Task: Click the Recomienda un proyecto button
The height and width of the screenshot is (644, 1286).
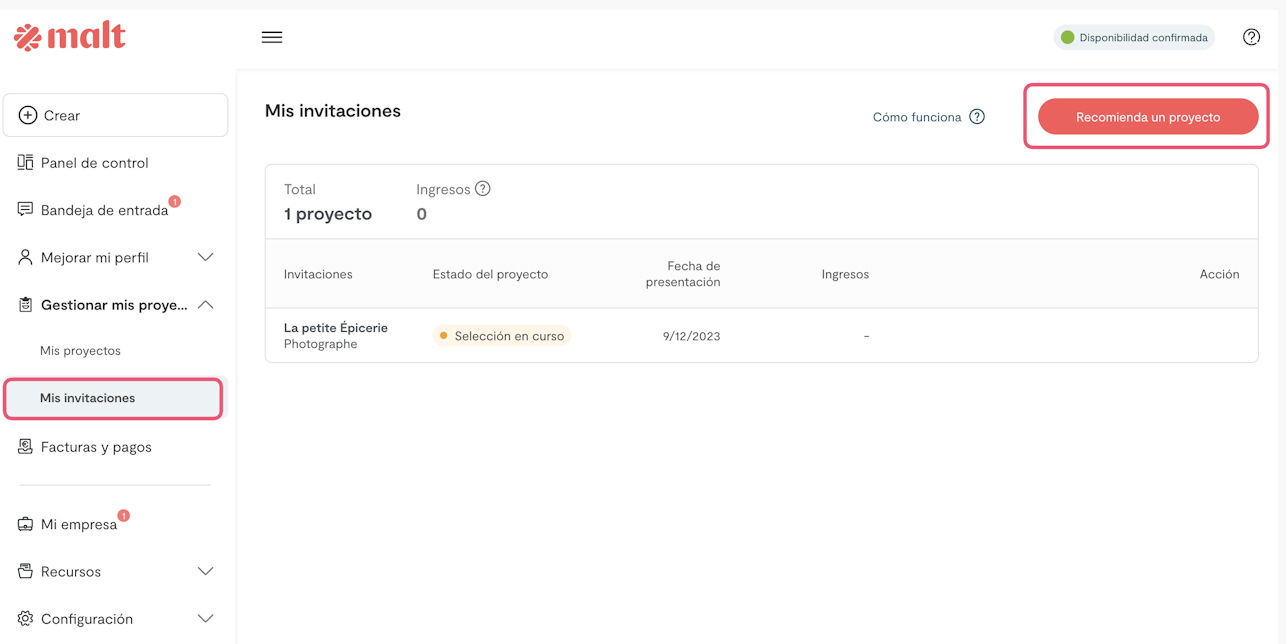Action: (x=1147, y=117)
